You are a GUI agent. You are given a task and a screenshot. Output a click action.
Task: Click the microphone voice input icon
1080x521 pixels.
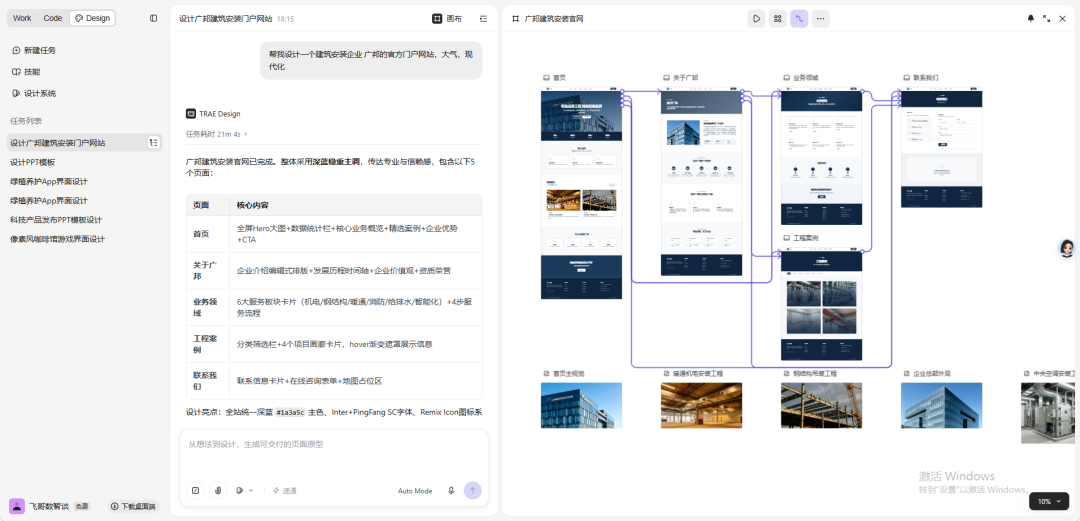pos(451,491)
